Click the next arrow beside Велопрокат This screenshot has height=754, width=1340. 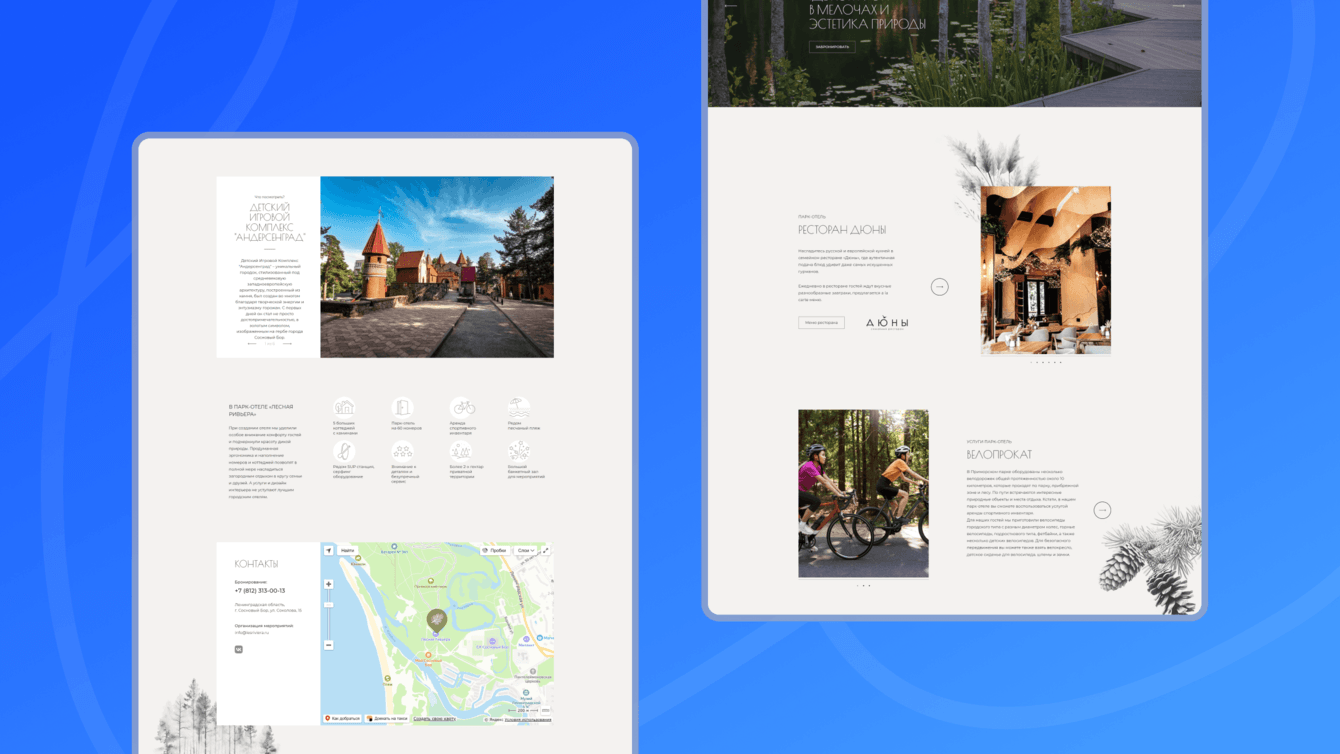pos(1102,510)
